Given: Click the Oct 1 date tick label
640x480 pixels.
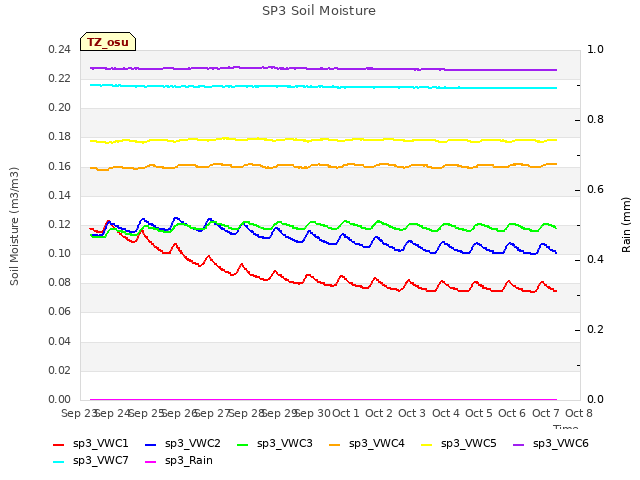Looking at the screenshot, I should [346, 413].
